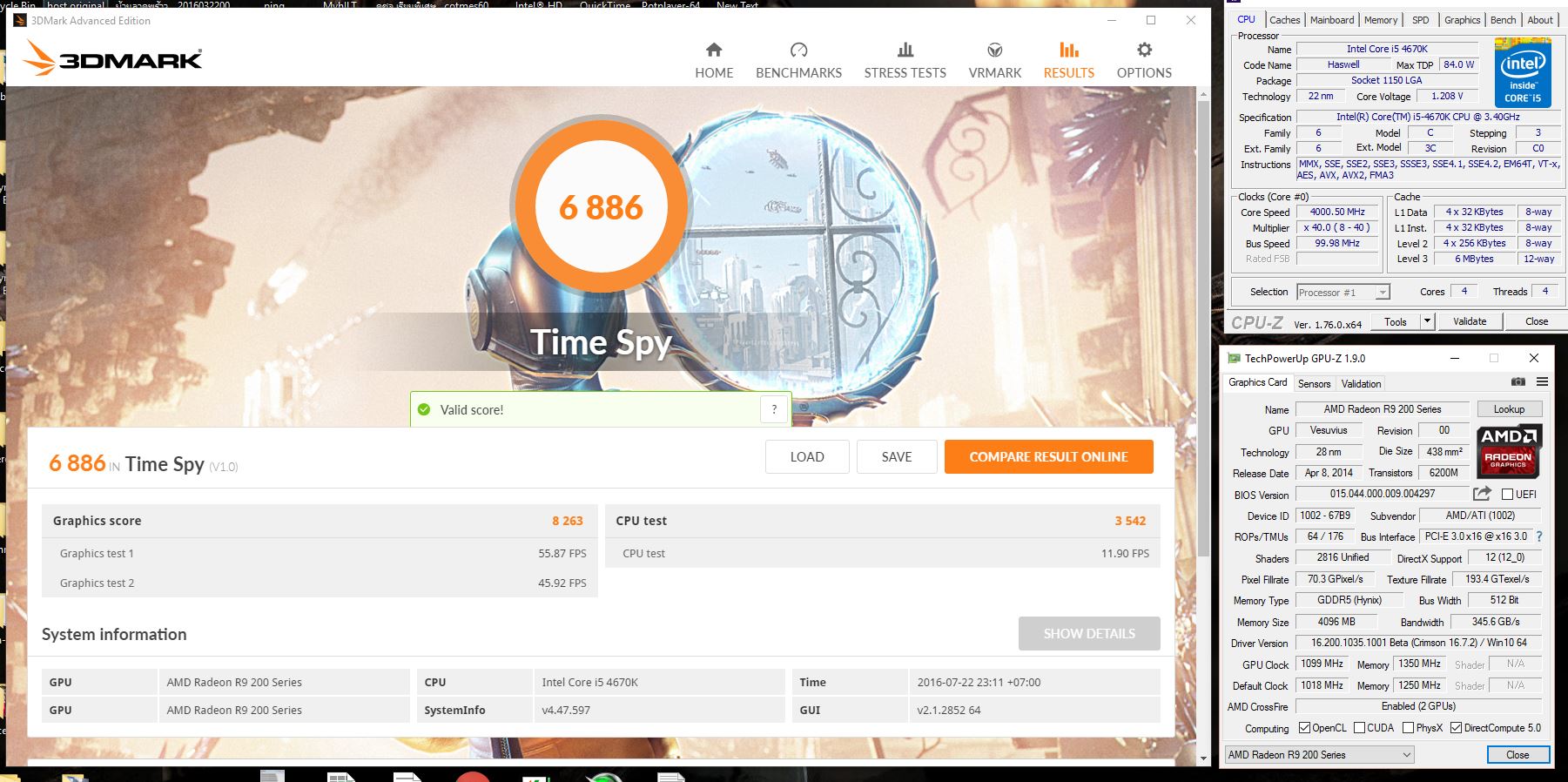
Task: Click the 3DMark logo in the header
Action: pos(112,58)
